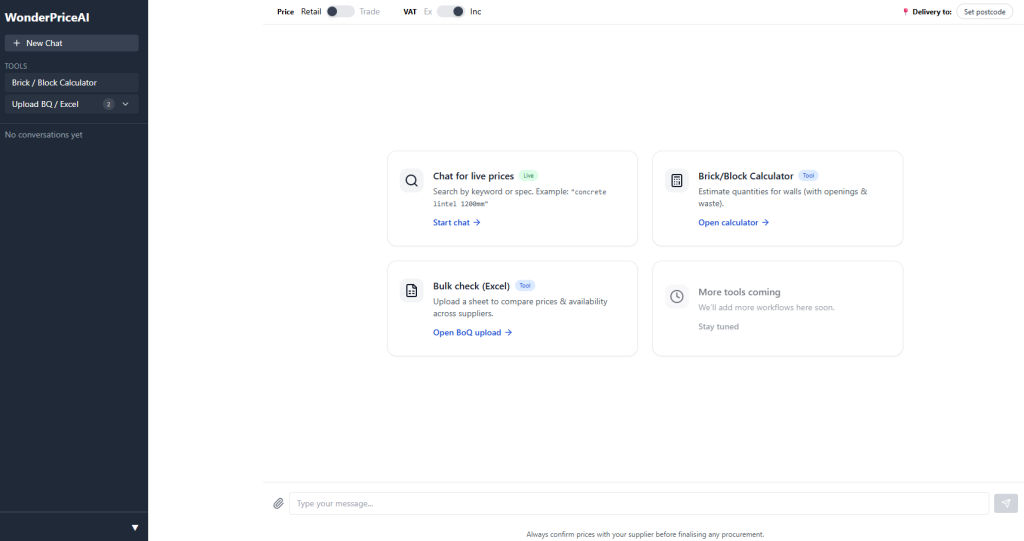Expand the Upload BQ / Excel chevron
The height and width of the screenshot is (541, 1024).
coord(126,104)
